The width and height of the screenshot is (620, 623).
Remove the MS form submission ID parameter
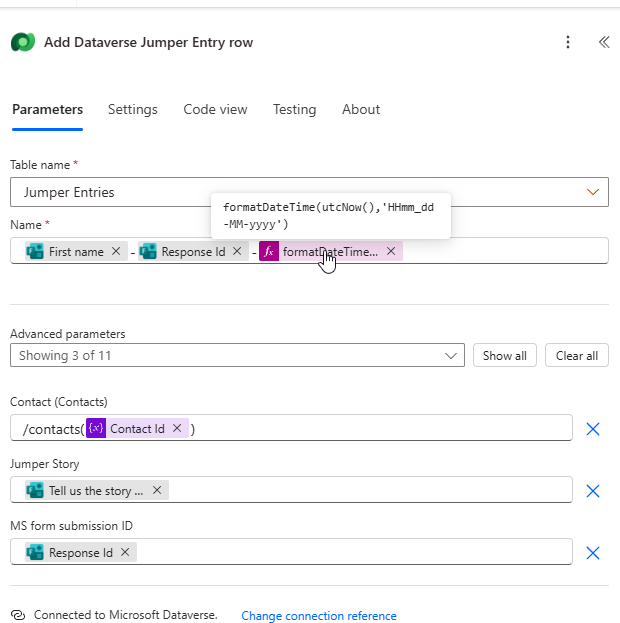592,553
